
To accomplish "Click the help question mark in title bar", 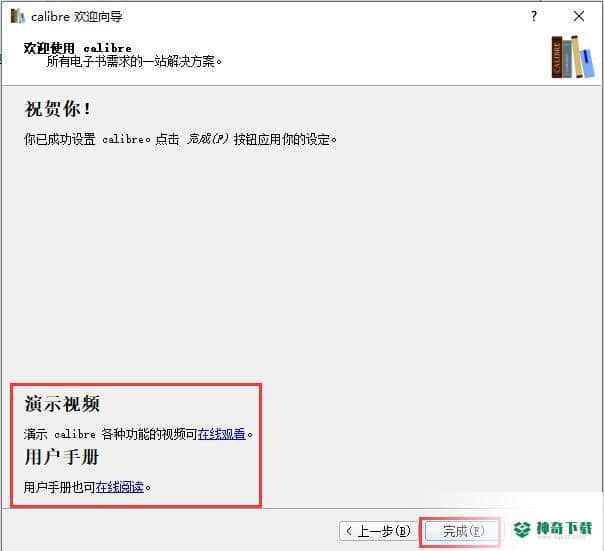I will click(534, 16).
